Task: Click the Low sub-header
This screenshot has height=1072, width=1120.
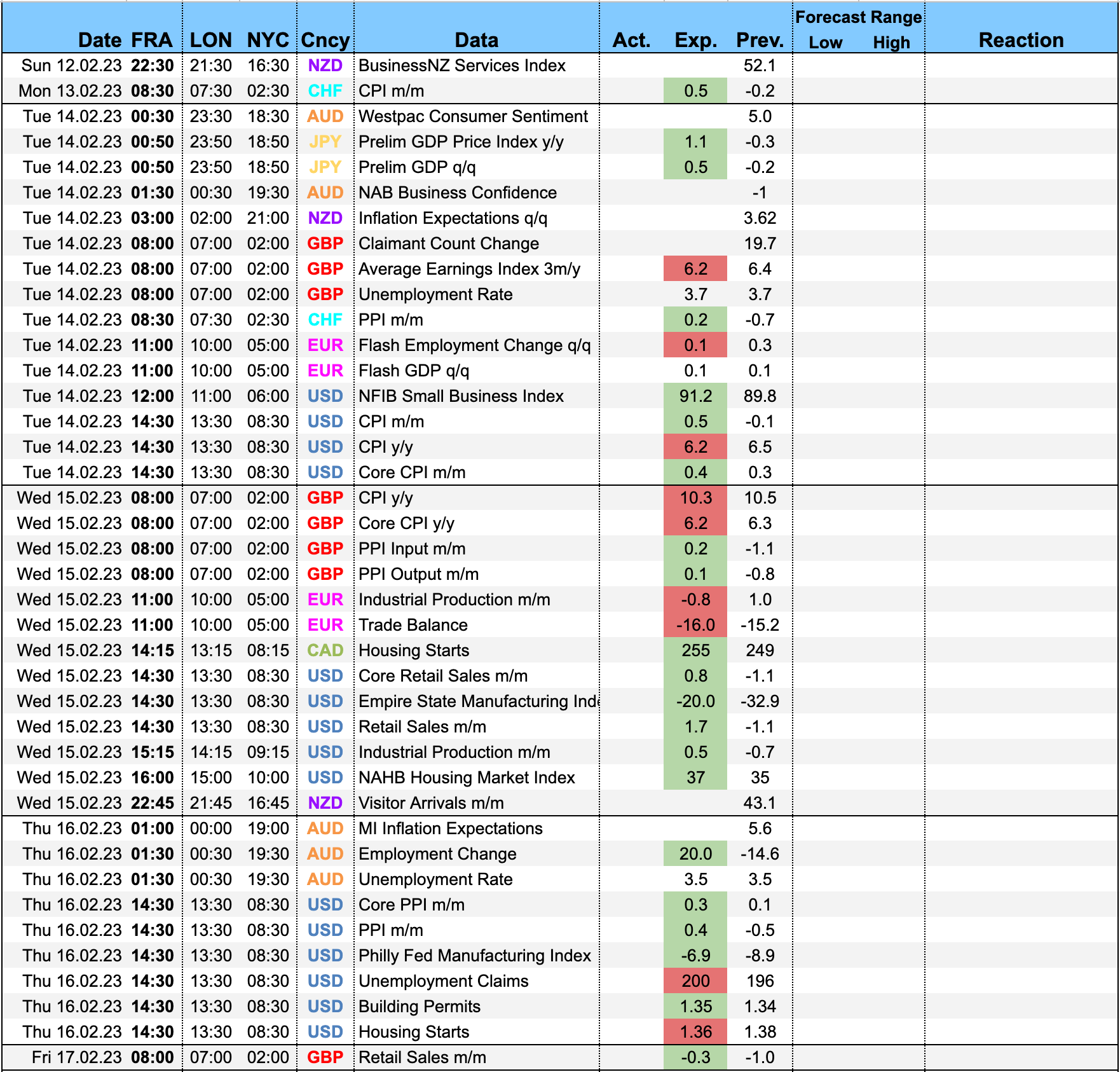Action: click(x=826, y=43)
